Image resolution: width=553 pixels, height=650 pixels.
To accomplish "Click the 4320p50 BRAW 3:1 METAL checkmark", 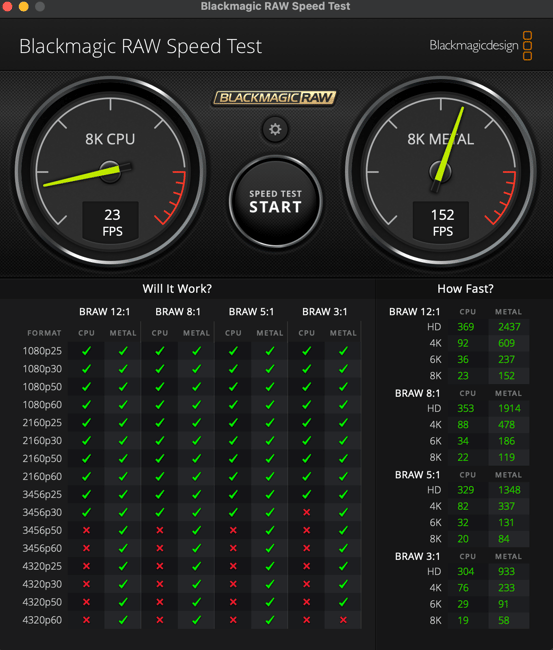I will click(x=343, y=602).
